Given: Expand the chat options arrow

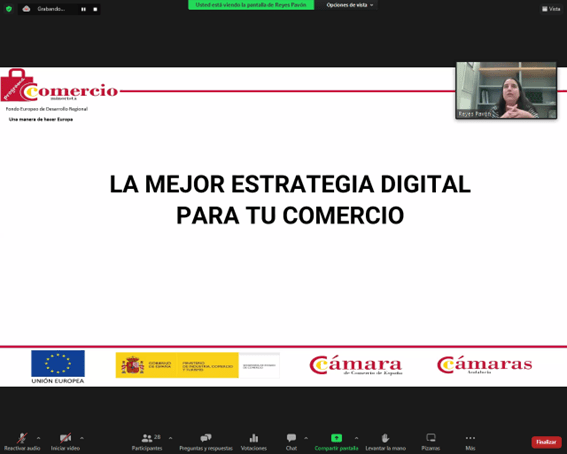Looking at the screenshot, I should click(x=306, y=438).
